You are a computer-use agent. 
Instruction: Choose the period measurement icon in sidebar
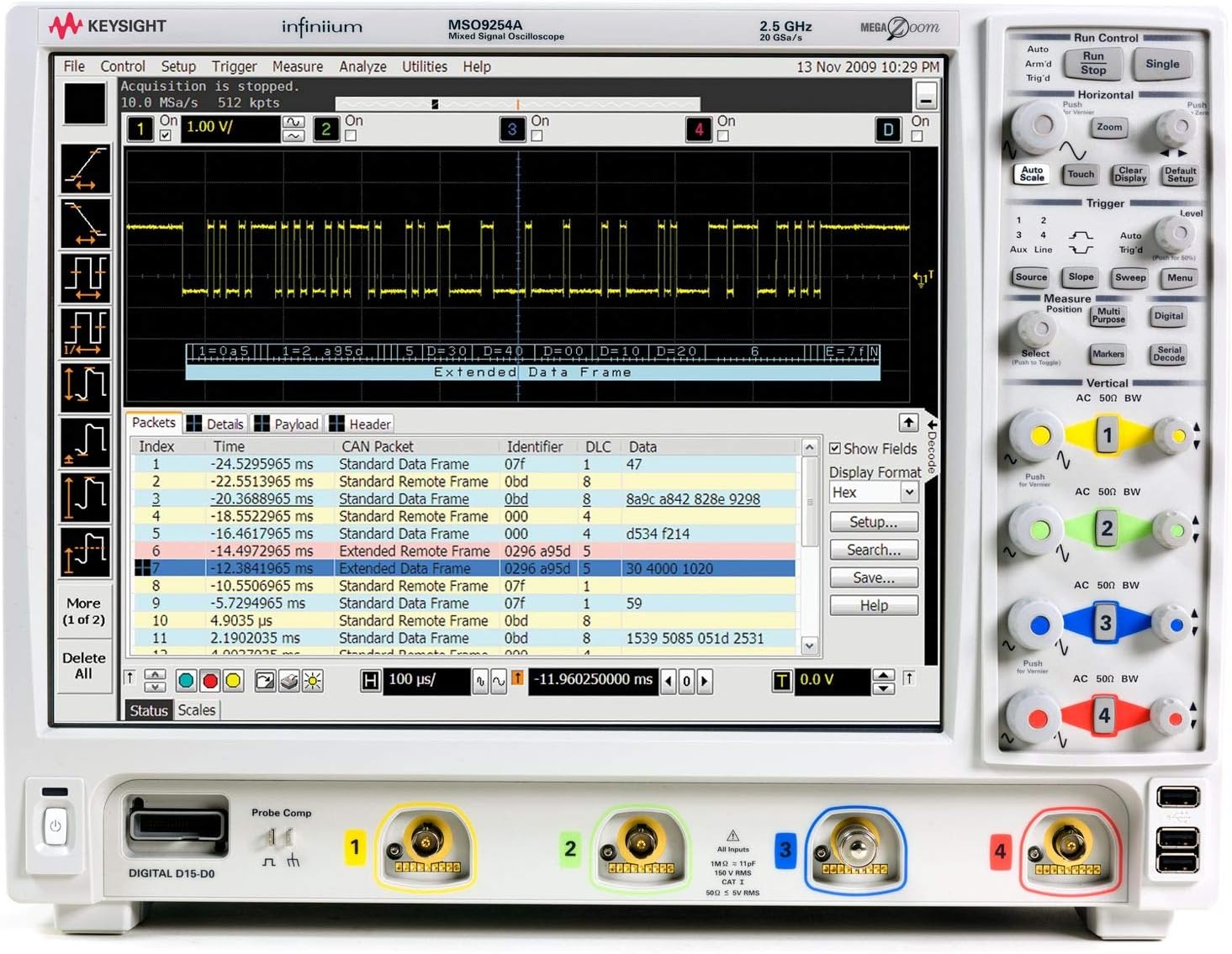point(86,277)
